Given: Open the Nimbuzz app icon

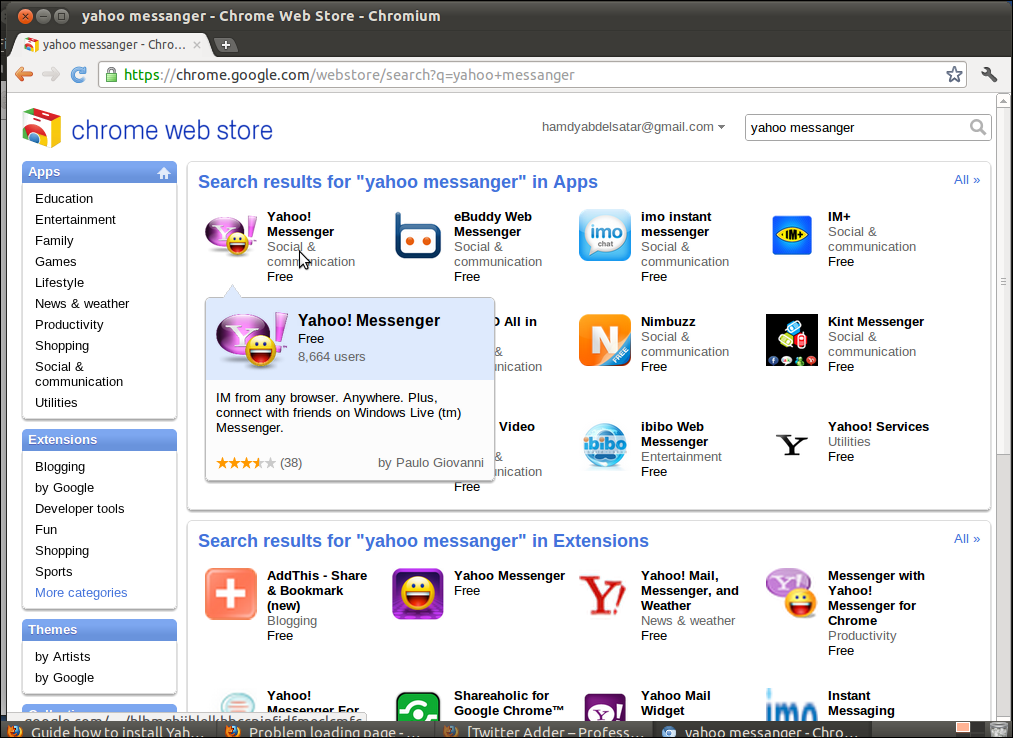Looking at the screenshot, I should [x=605, y=340].
